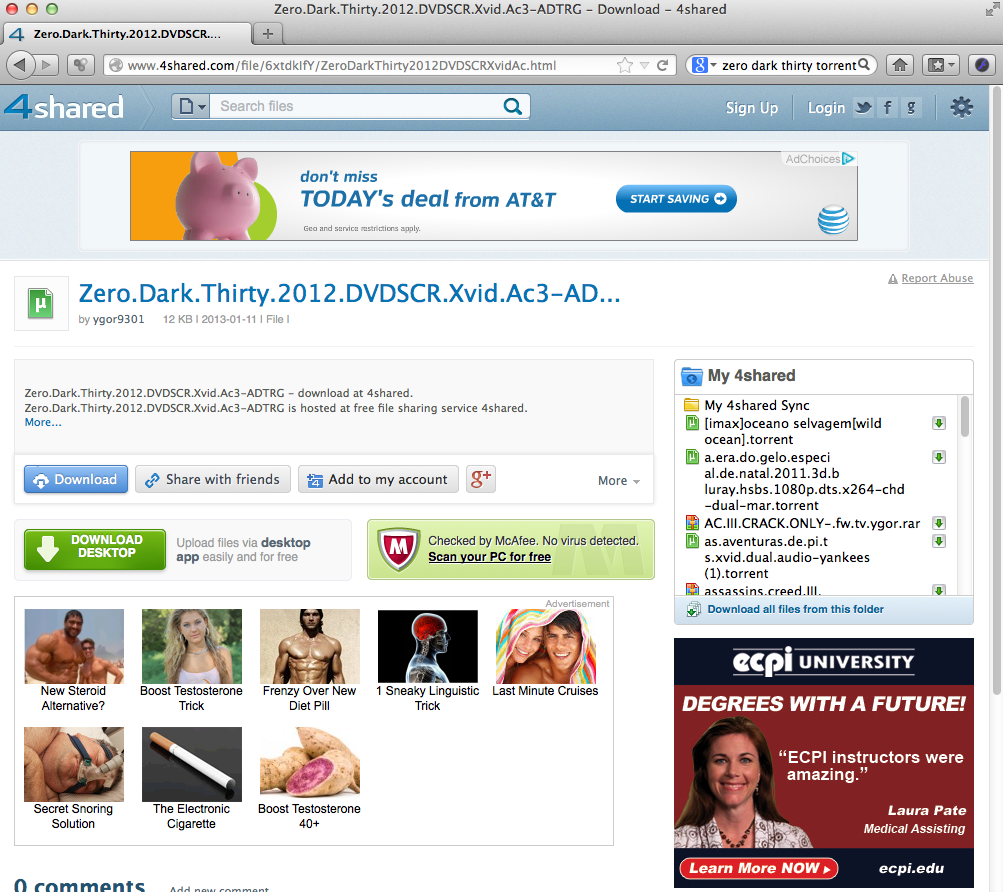
Task: Expand the More options dropdown
Action: click(x=618, y=480)
